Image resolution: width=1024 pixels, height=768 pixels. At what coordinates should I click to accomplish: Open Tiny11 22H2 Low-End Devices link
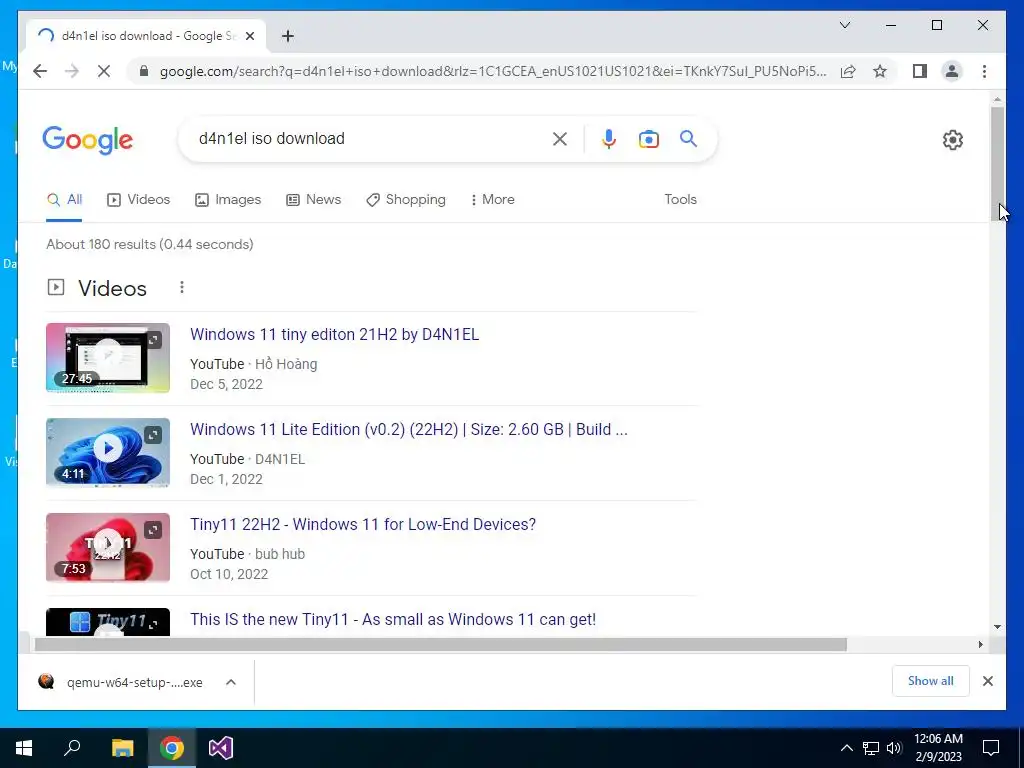pos(363,524)
